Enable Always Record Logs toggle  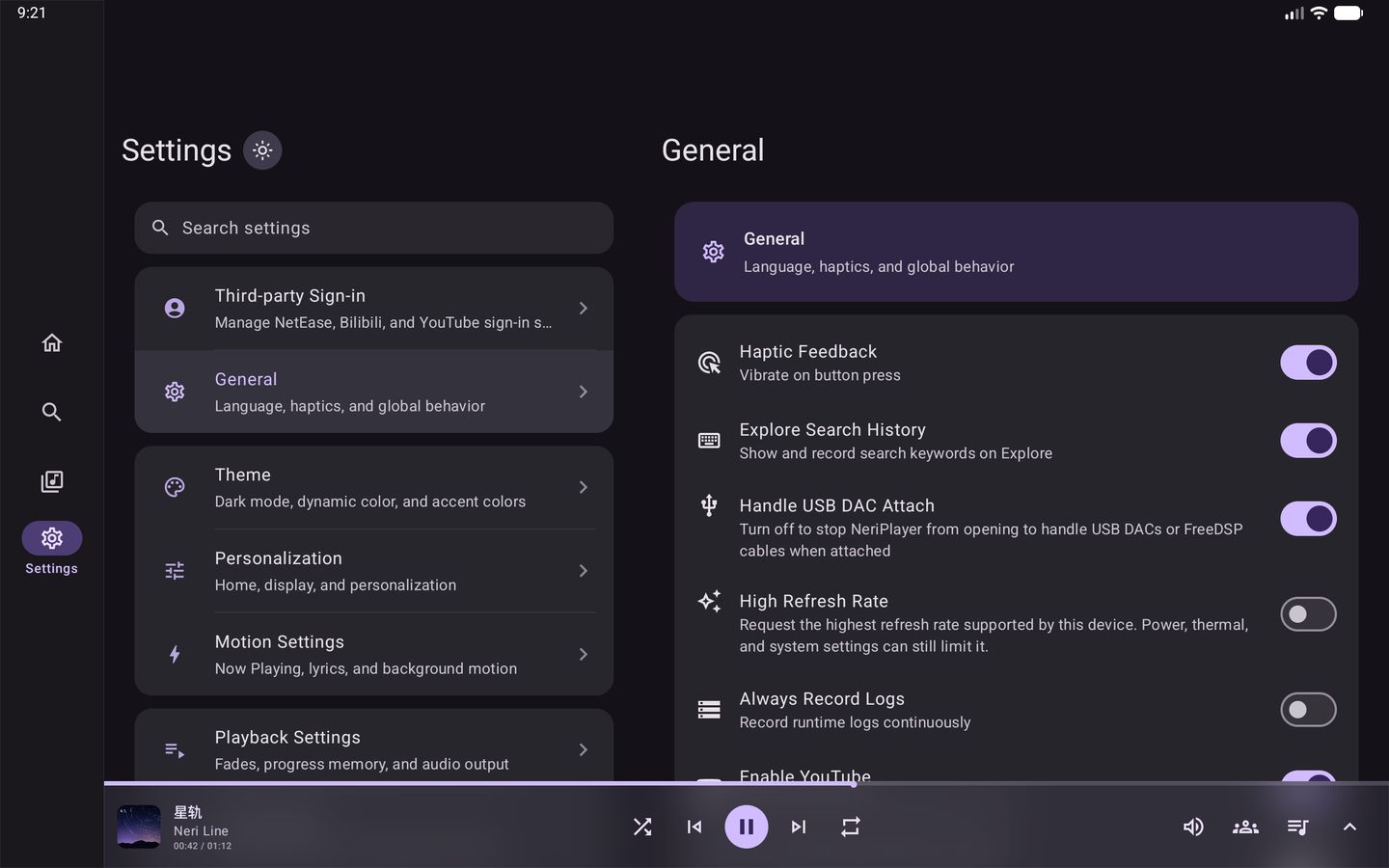[1308, 710]
